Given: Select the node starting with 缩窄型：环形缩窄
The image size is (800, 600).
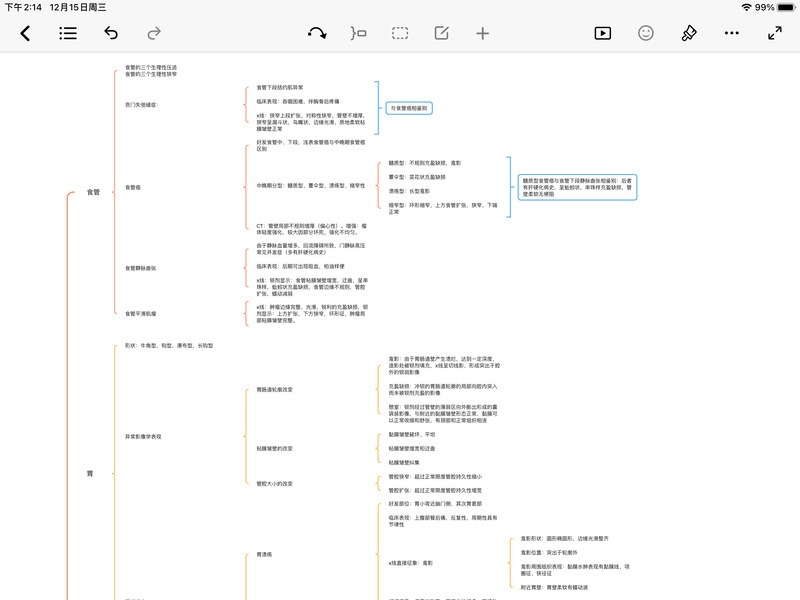Looking at the screenshot, I should click(x=443, y=208).
